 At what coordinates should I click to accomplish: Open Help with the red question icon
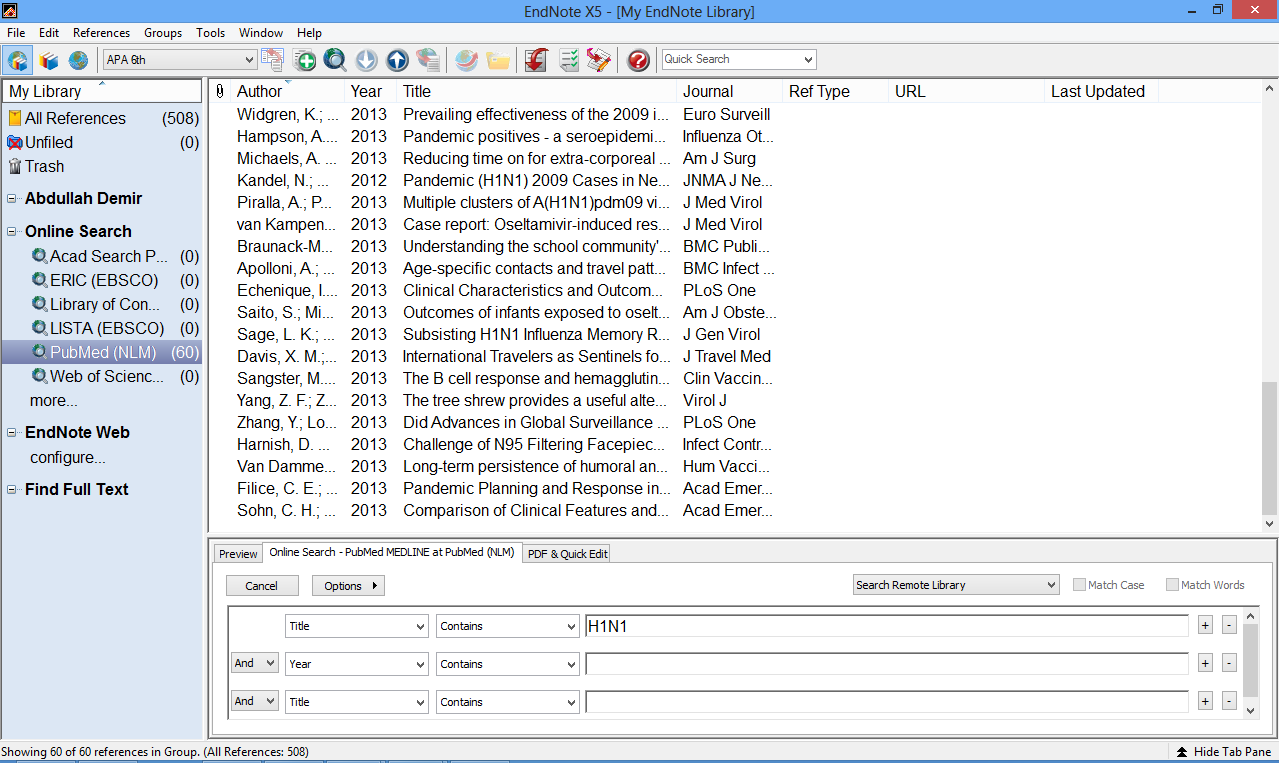pyautogui.click(x=638, y=60)
